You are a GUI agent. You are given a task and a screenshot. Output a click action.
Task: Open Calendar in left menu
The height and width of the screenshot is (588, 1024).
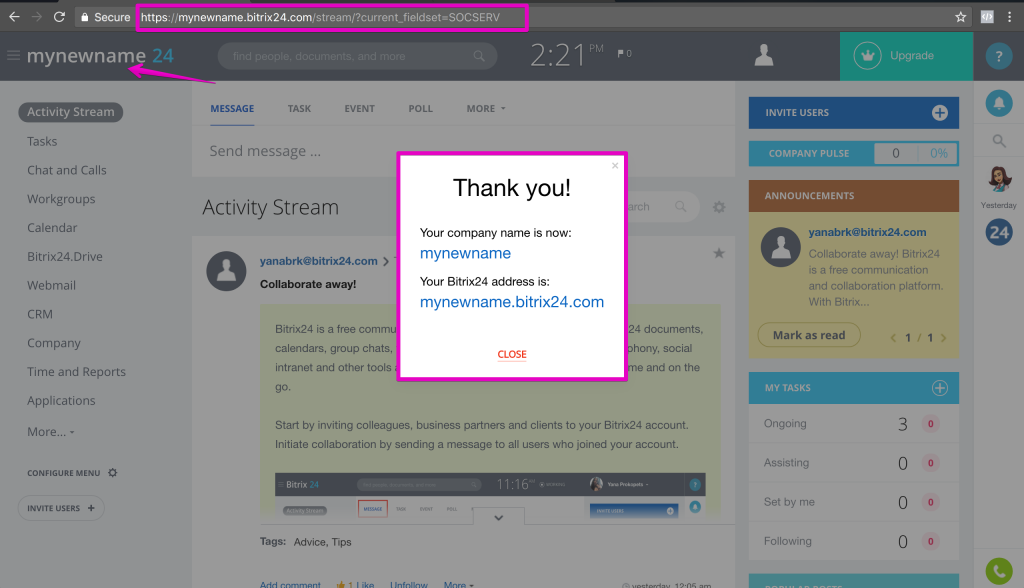coord(52,227)
